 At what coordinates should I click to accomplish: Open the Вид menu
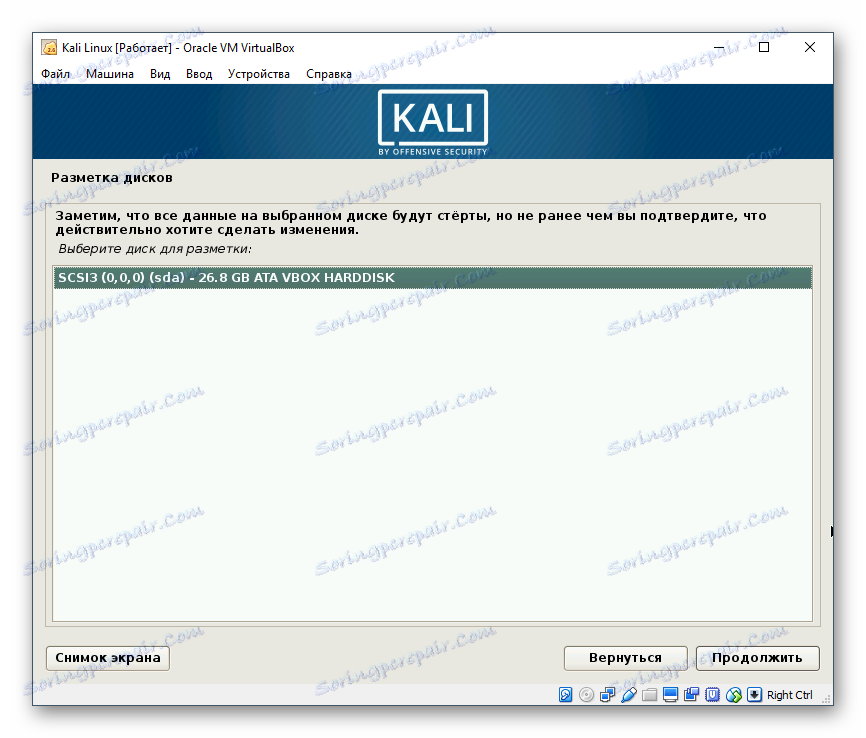pos(160,73)
